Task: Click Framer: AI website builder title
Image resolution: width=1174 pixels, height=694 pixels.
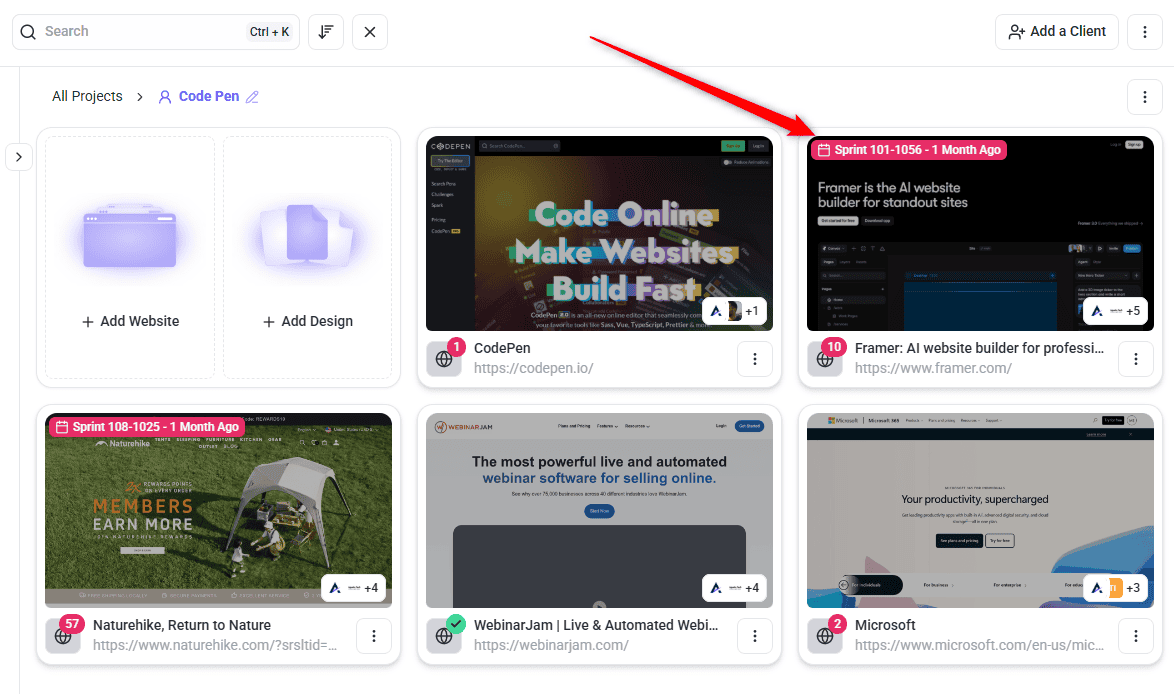Action: coord(979,348)
